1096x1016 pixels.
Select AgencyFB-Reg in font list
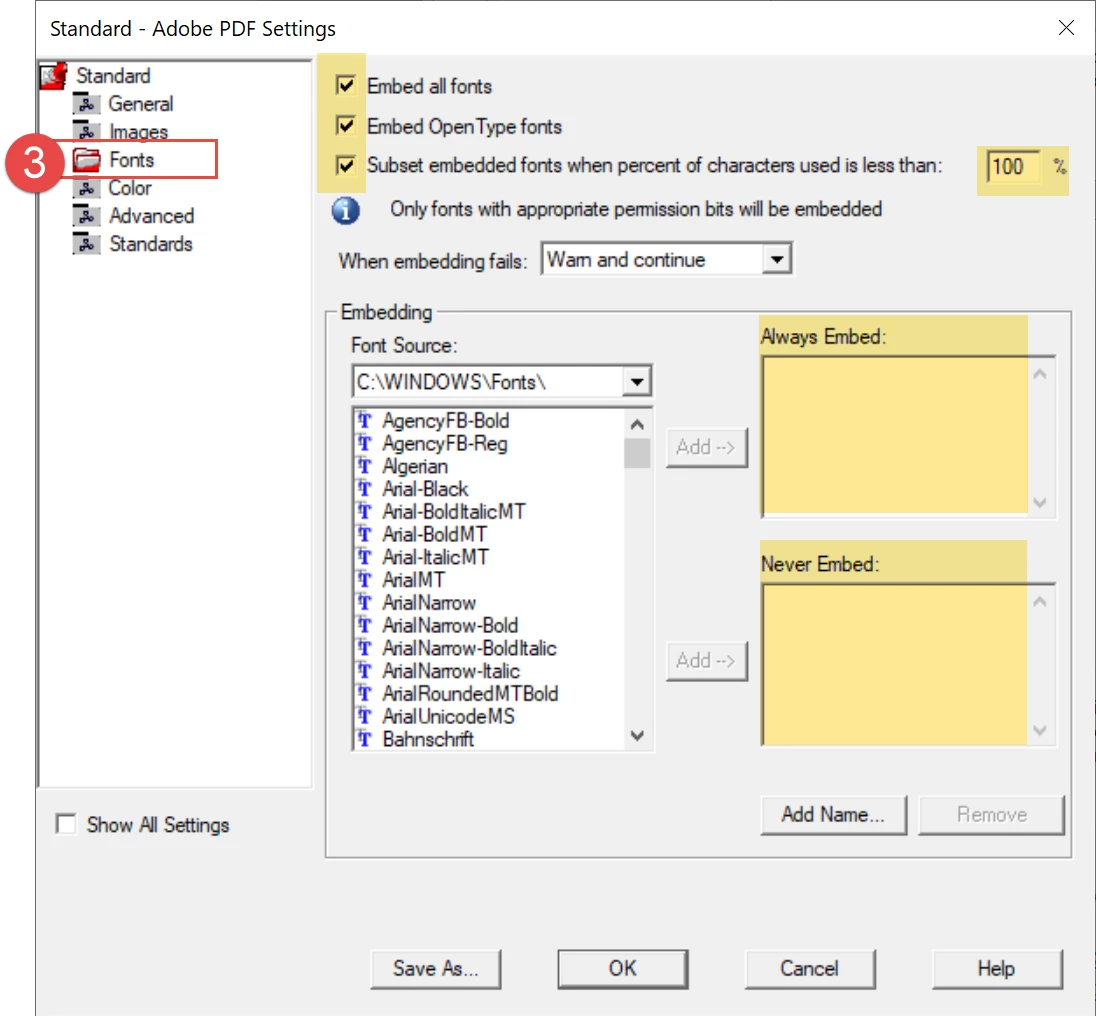[x=445, y=443]
